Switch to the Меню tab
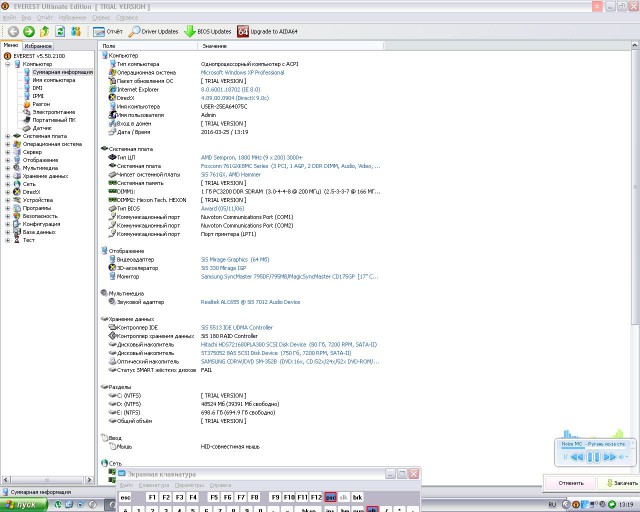 pos(11,45)
